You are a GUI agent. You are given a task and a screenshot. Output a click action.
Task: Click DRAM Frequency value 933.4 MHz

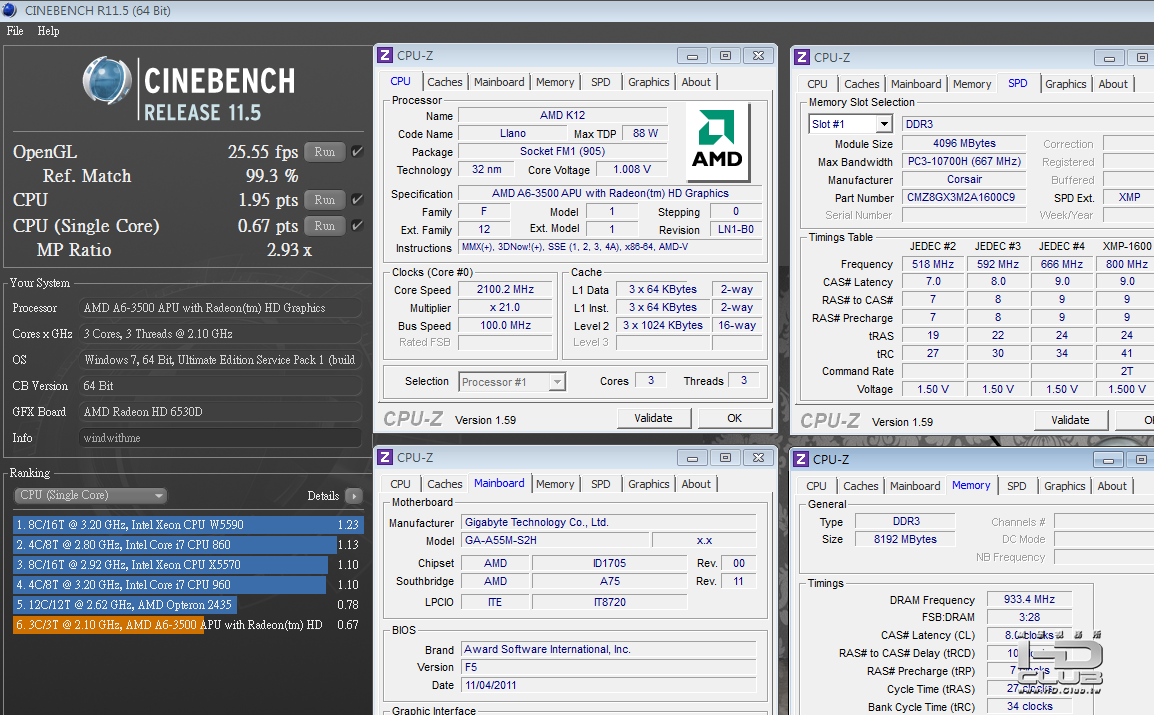coord(1029,600)
